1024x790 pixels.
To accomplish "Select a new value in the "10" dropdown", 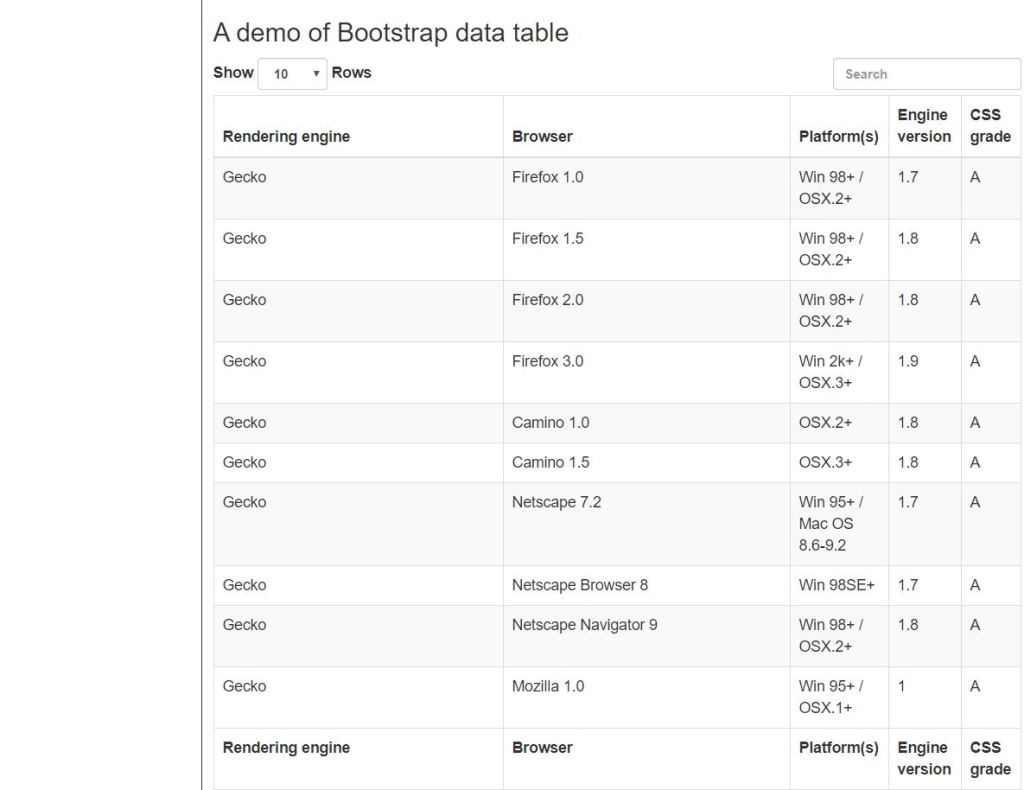I will pos(292,74).
